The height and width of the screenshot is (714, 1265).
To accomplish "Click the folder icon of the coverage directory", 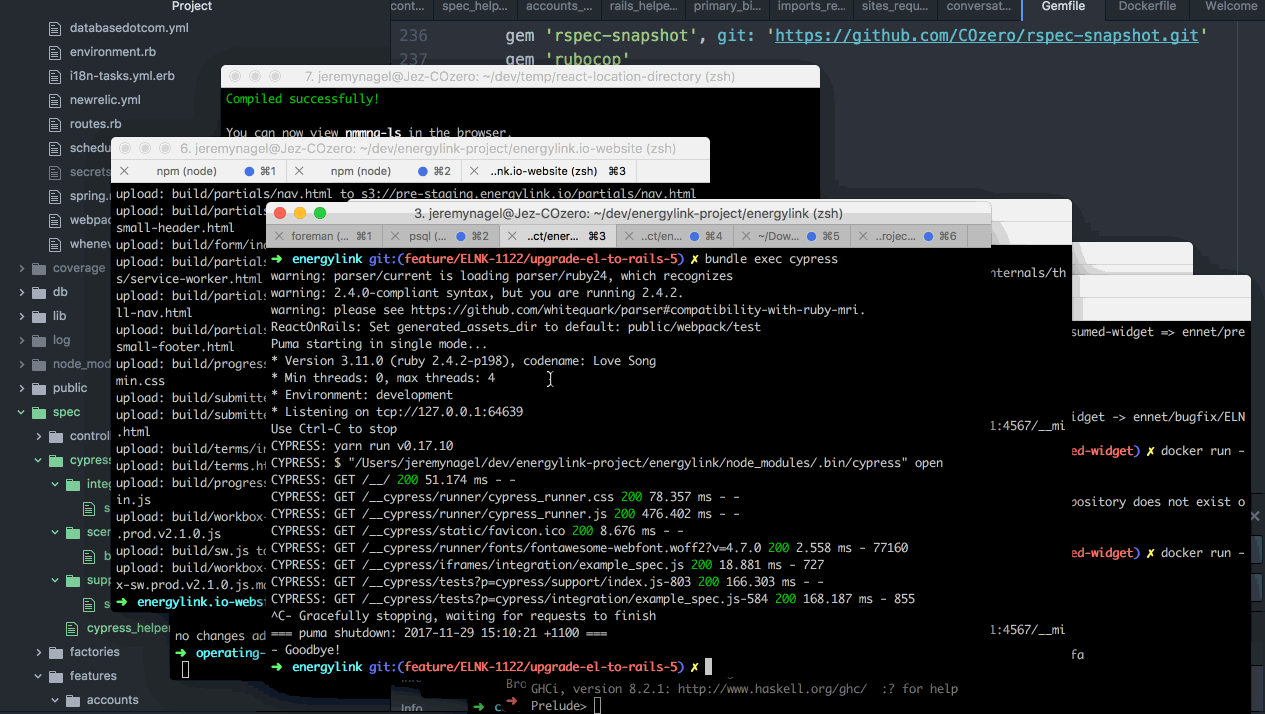I will coord(40,268).
